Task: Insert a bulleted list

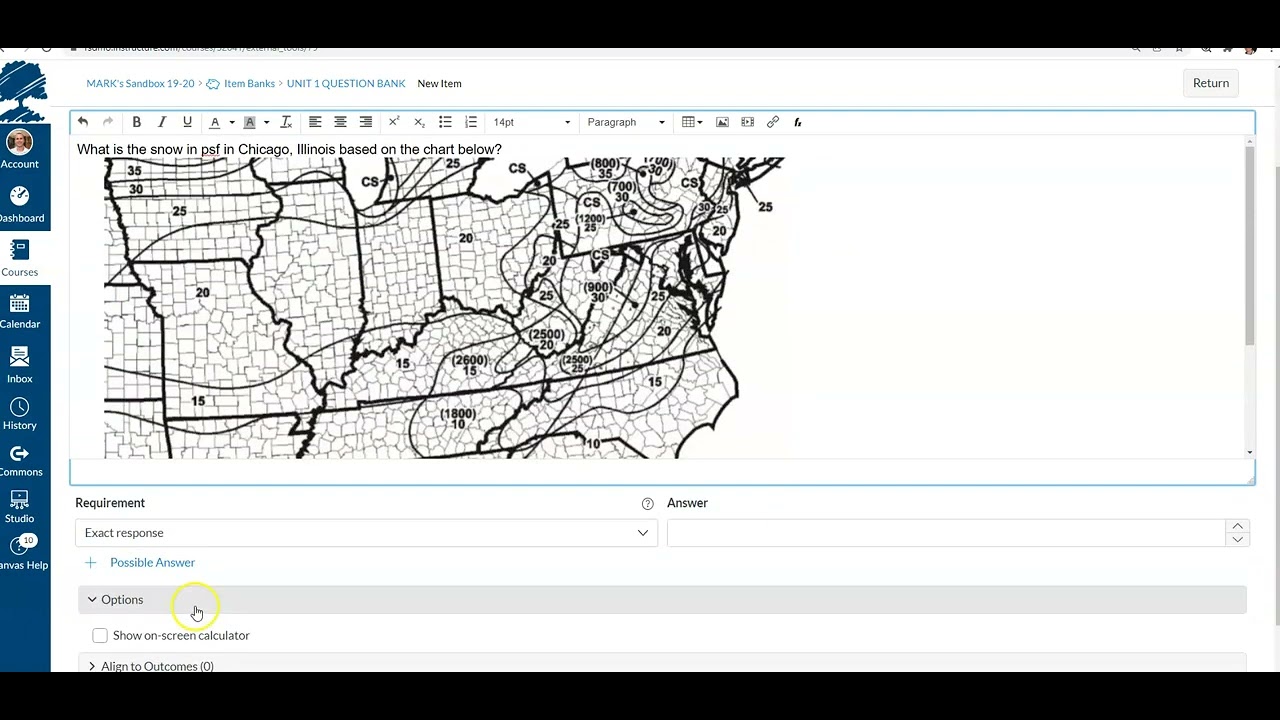Action: [x=445, y=122]
